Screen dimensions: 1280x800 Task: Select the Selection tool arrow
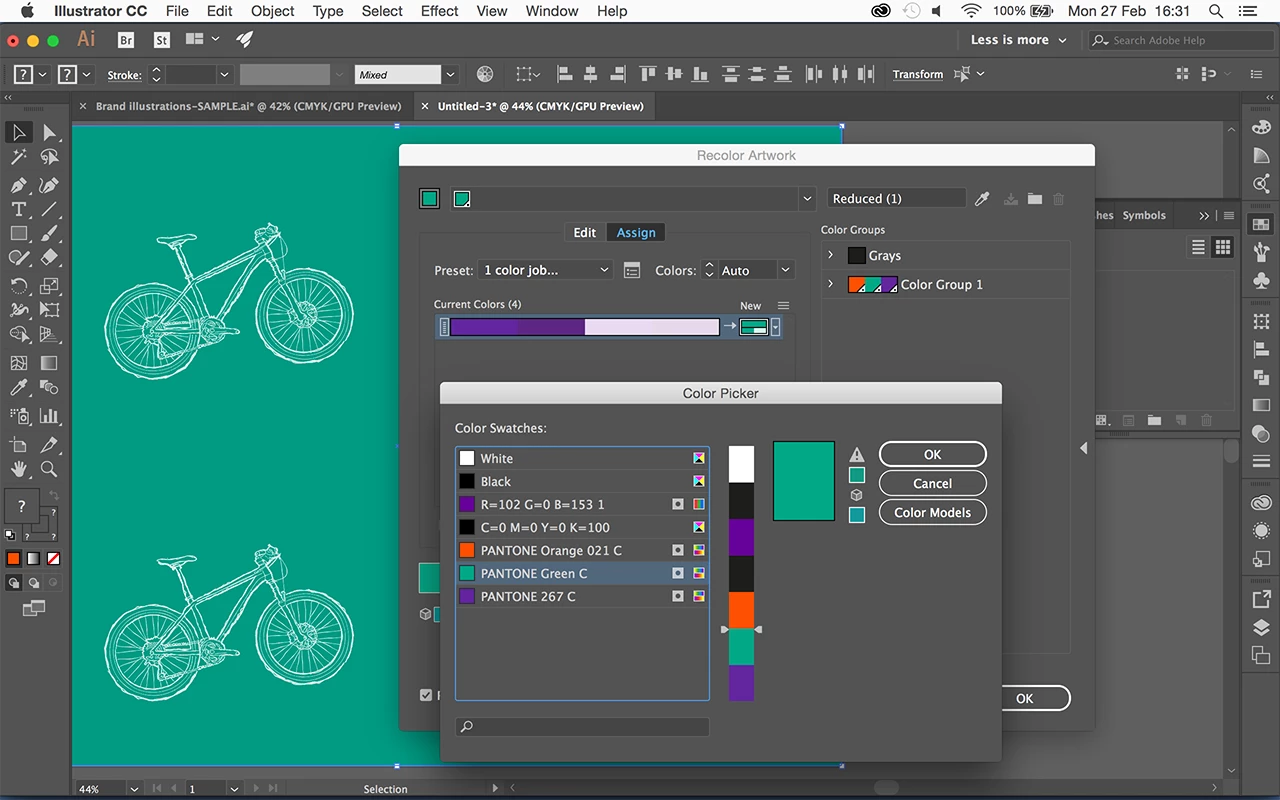click(x=18, y=132)
